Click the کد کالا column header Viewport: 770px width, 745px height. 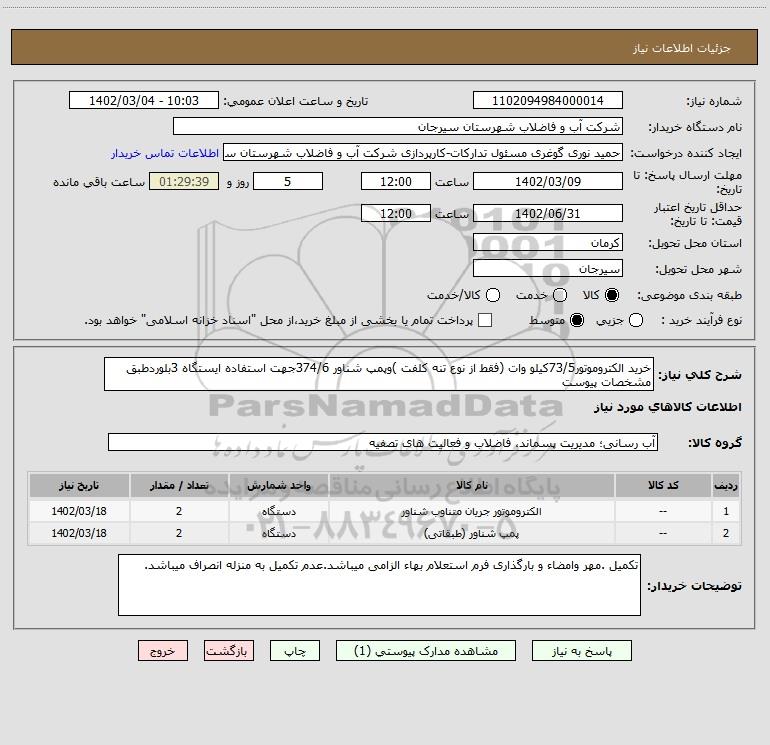pos(663,485)
